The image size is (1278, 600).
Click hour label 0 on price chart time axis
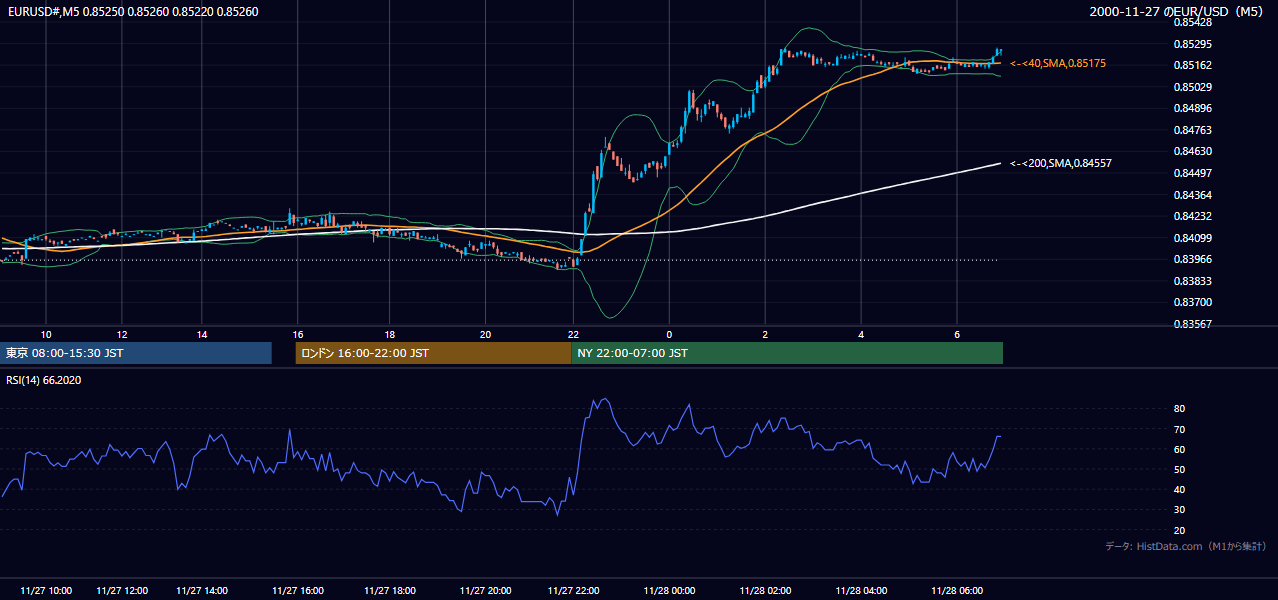coord(669,334)
